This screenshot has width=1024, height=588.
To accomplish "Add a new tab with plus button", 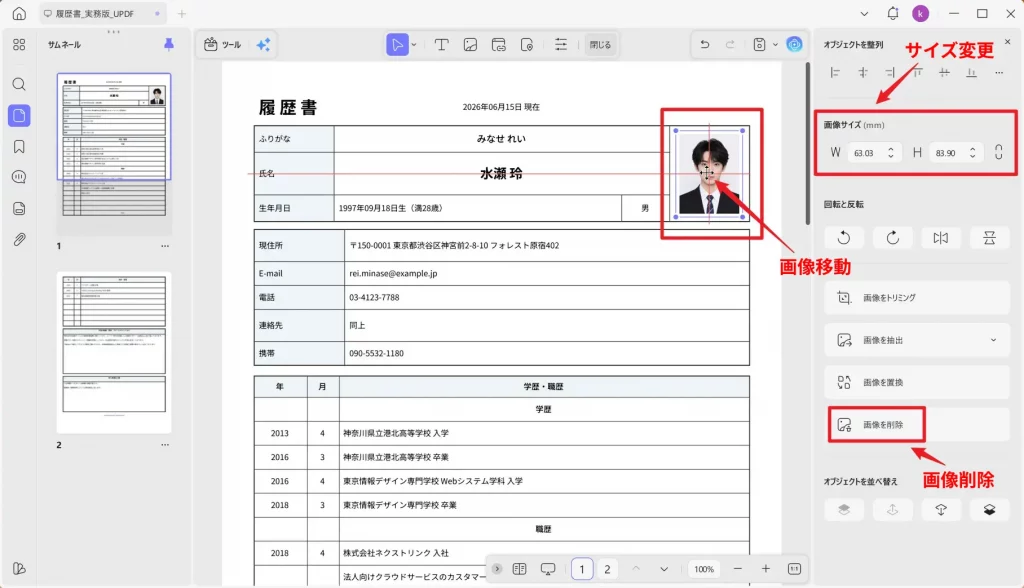I will tap(182, 13).
